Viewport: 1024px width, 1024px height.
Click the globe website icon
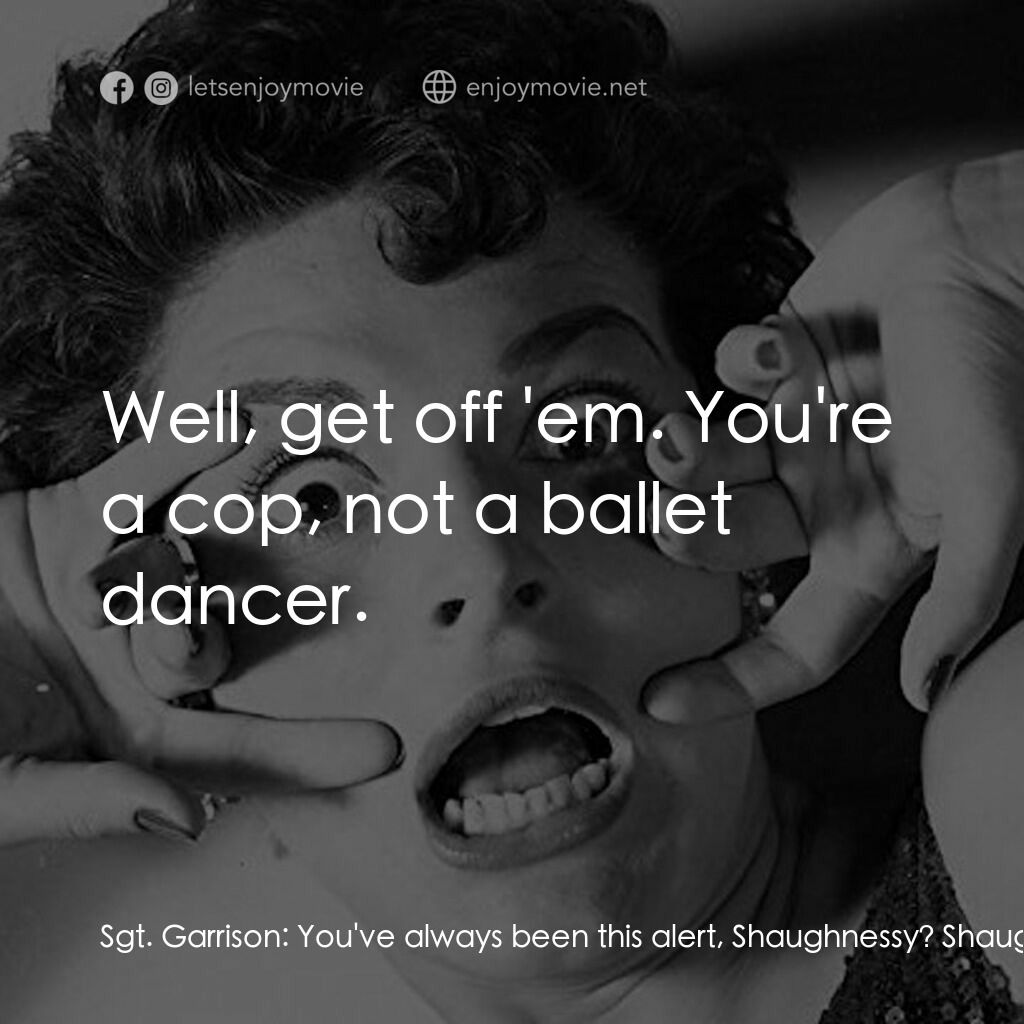(x=439, y=87)
